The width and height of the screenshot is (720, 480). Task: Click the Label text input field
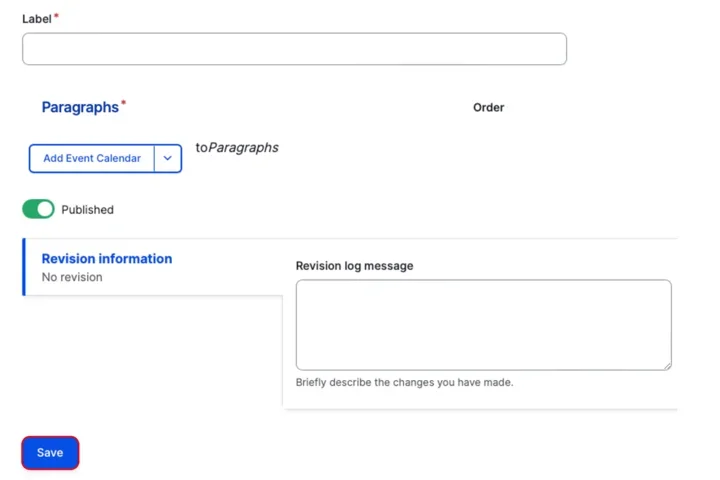coord(294,49)
